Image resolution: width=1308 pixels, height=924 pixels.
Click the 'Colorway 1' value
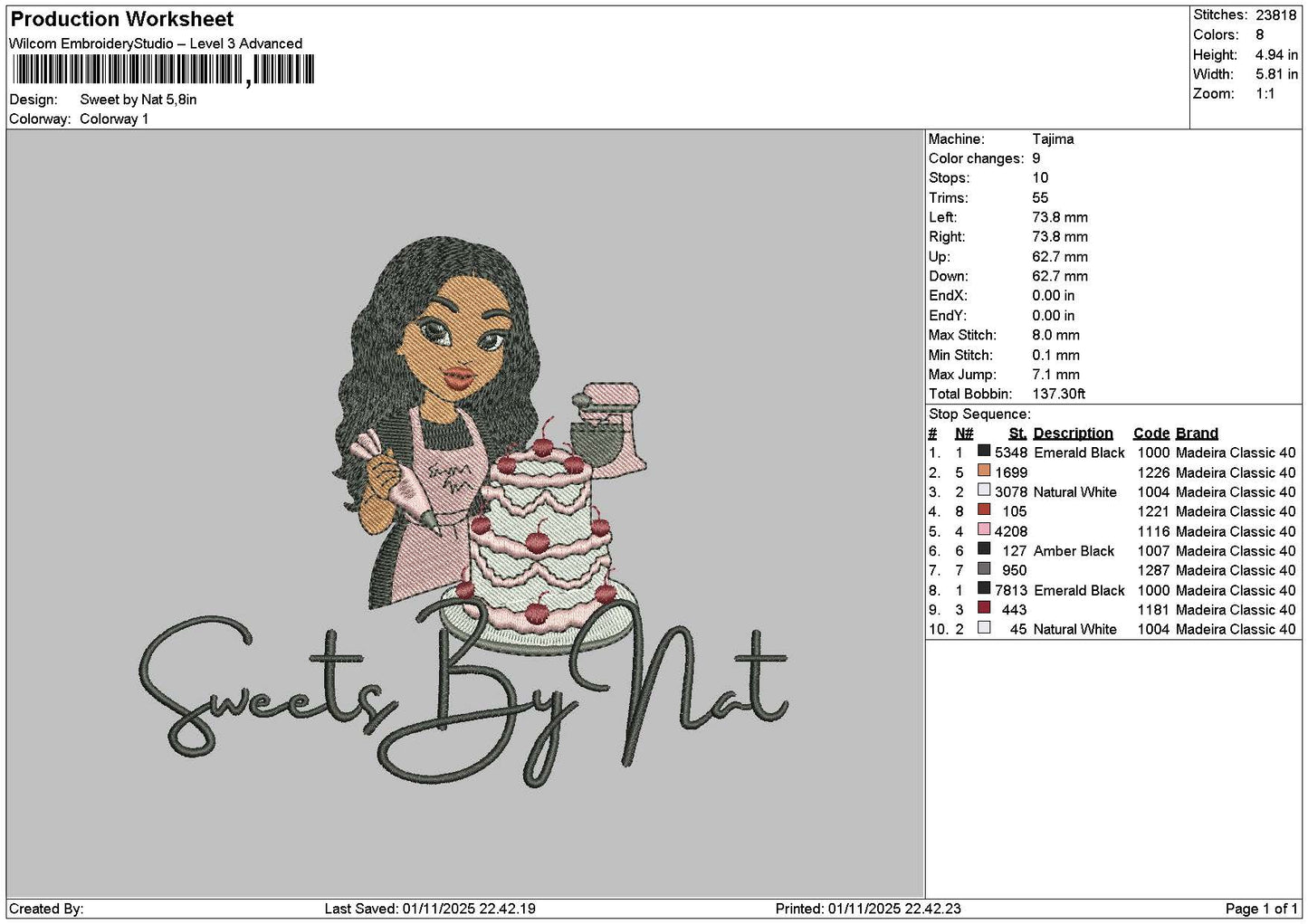click(114, 119)
